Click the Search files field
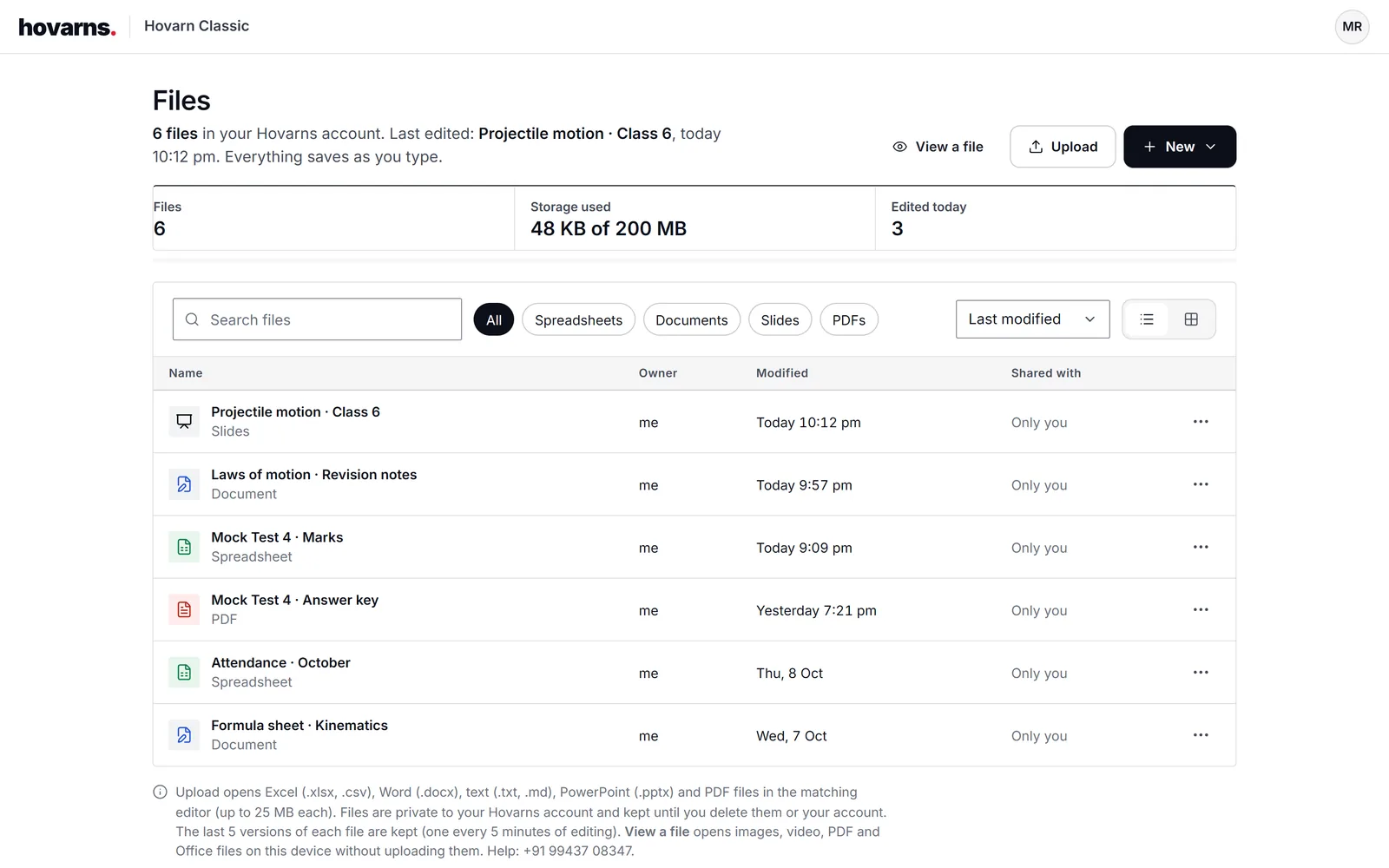The image size is (1389, 868). [317, 319]
